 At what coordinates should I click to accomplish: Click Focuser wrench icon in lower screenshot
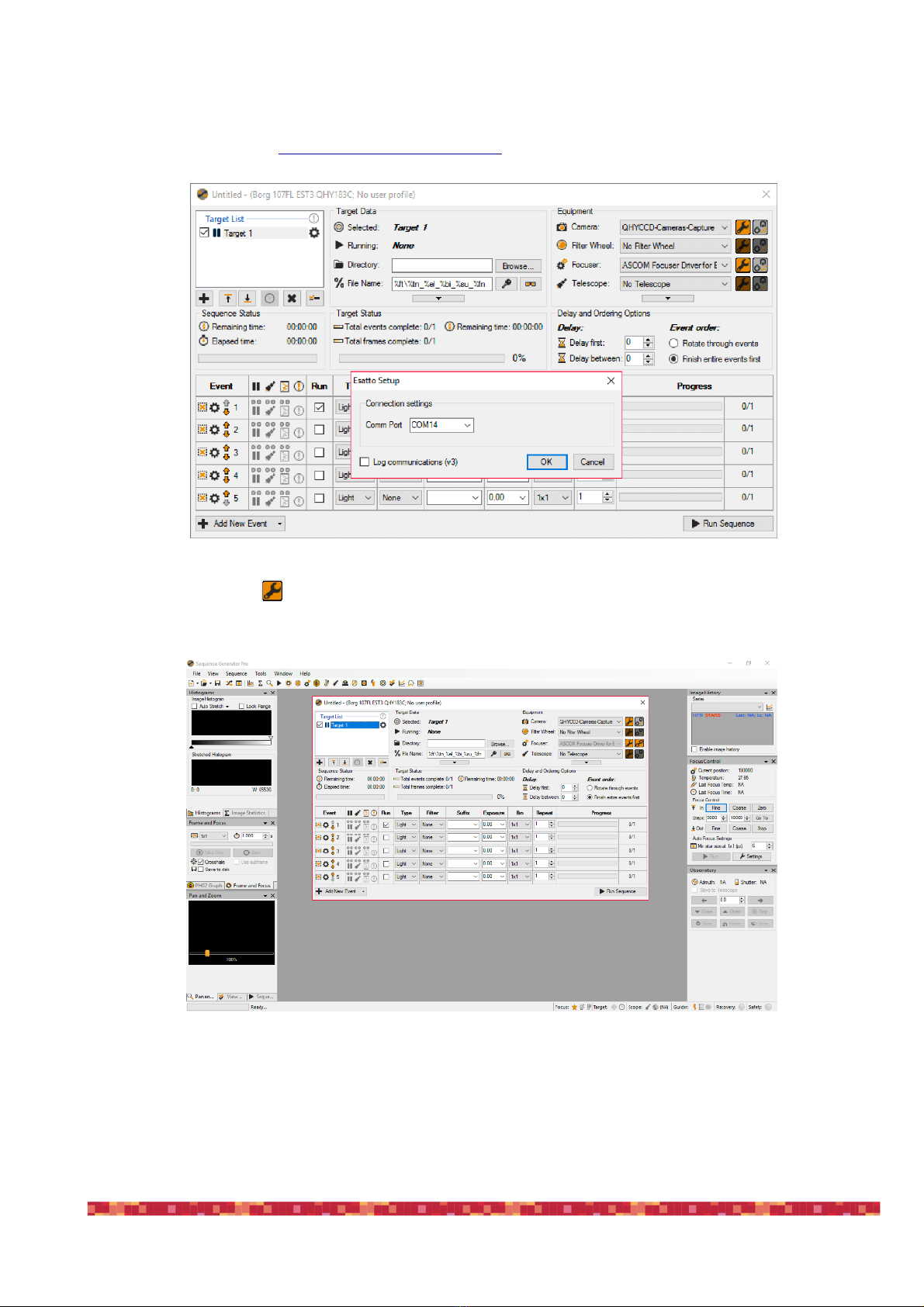pos(629,743)
